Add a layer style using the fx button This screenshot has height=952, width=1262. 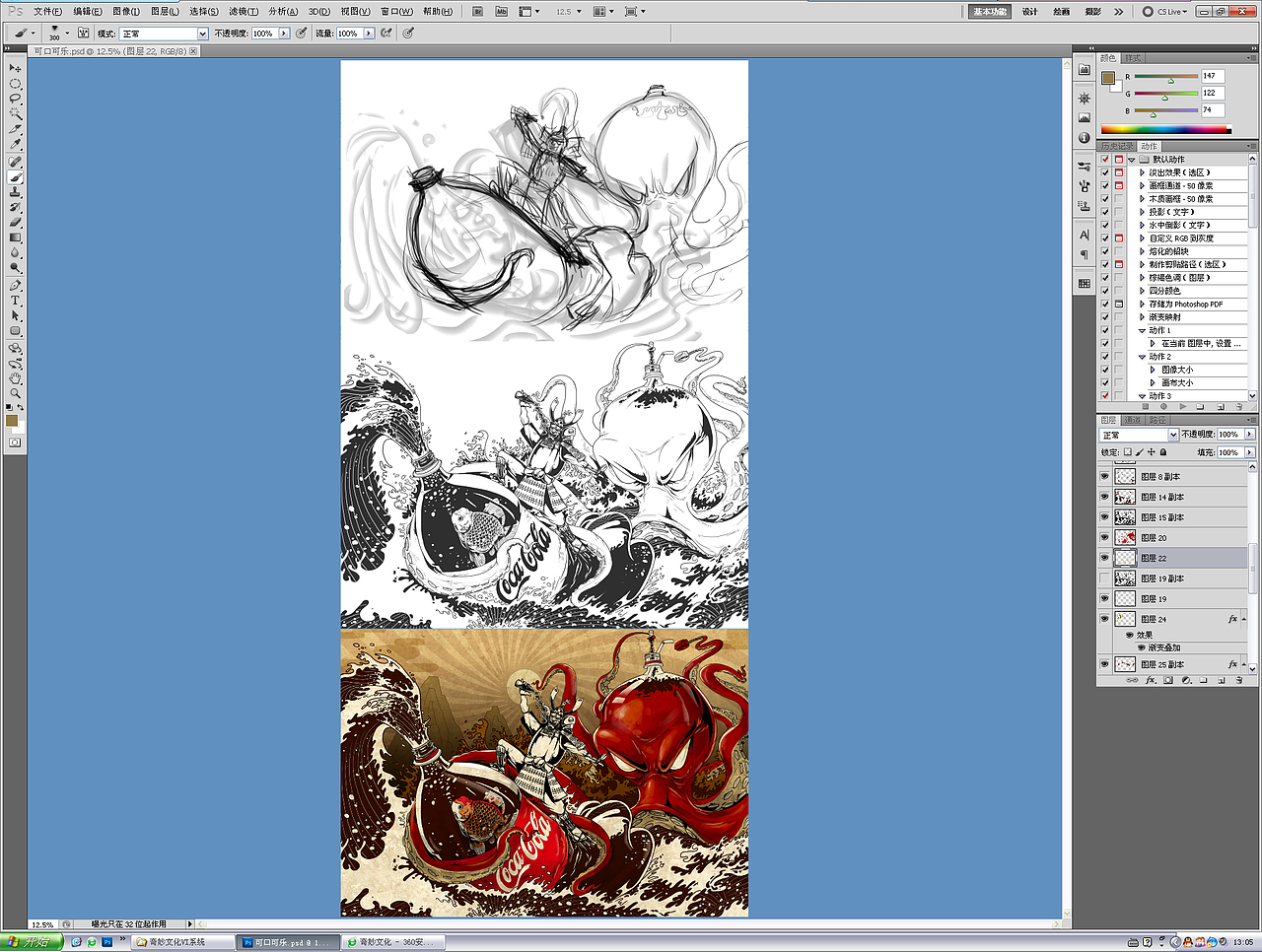click(x=1150, y=680)
